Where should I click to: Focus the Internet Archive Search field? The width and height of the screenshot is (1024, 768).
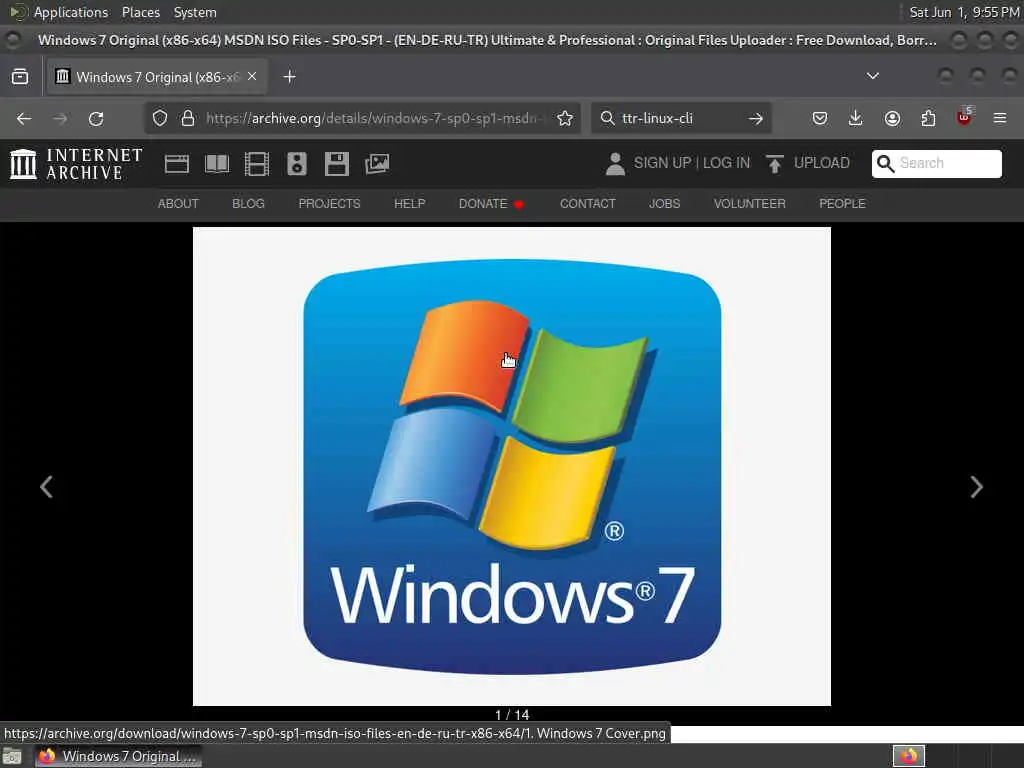[x=936, y=163]
